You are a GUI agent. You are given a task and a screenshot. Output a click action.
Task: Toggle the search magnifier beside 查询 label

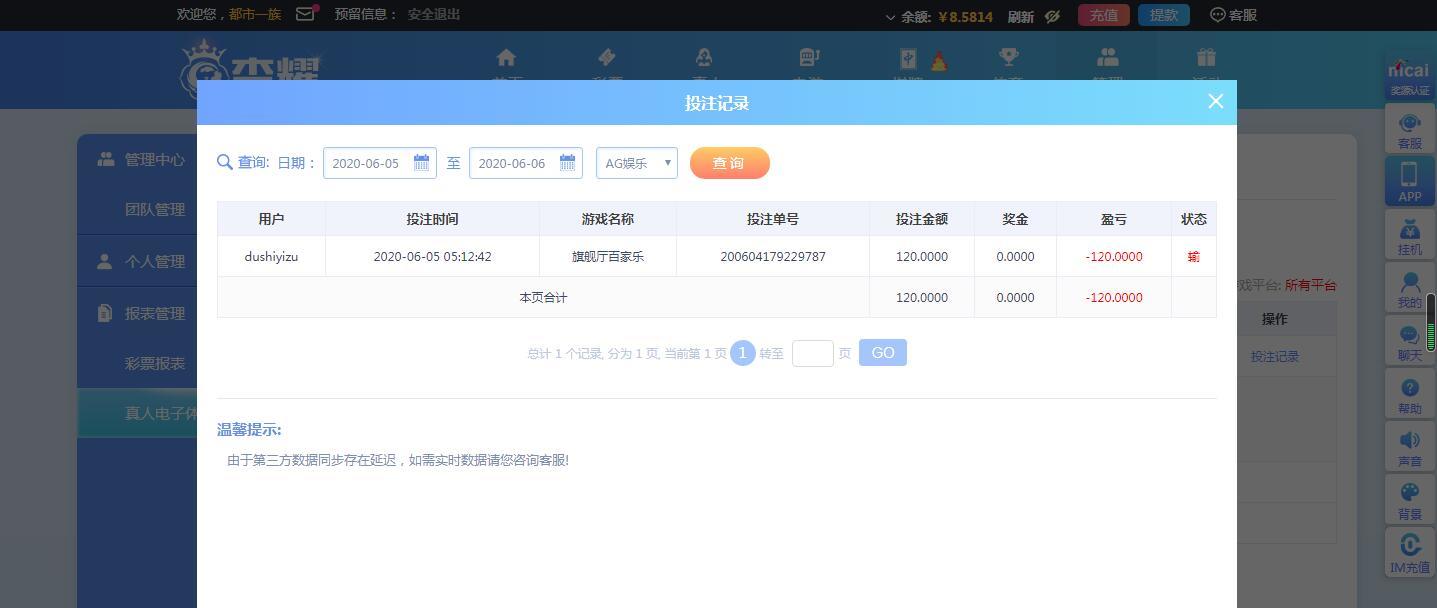pos(224,162)
